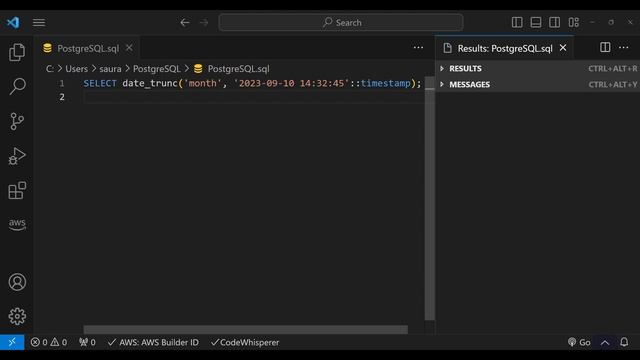Click the Go Live status item
This screenshot has width=640, height=360.
[x=579, y=342]
